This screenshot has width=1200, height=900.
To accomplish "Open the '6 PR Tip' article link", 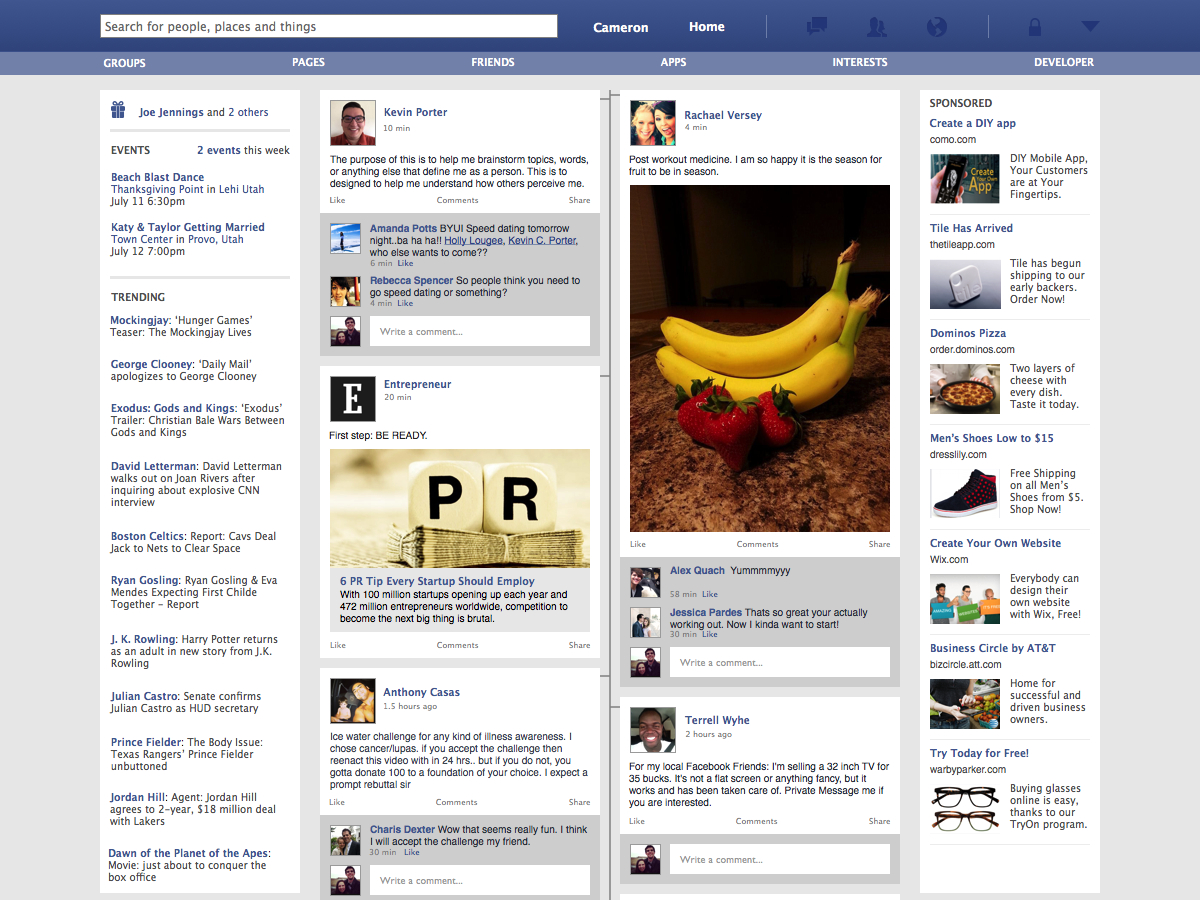I will (x=437, y=581).
